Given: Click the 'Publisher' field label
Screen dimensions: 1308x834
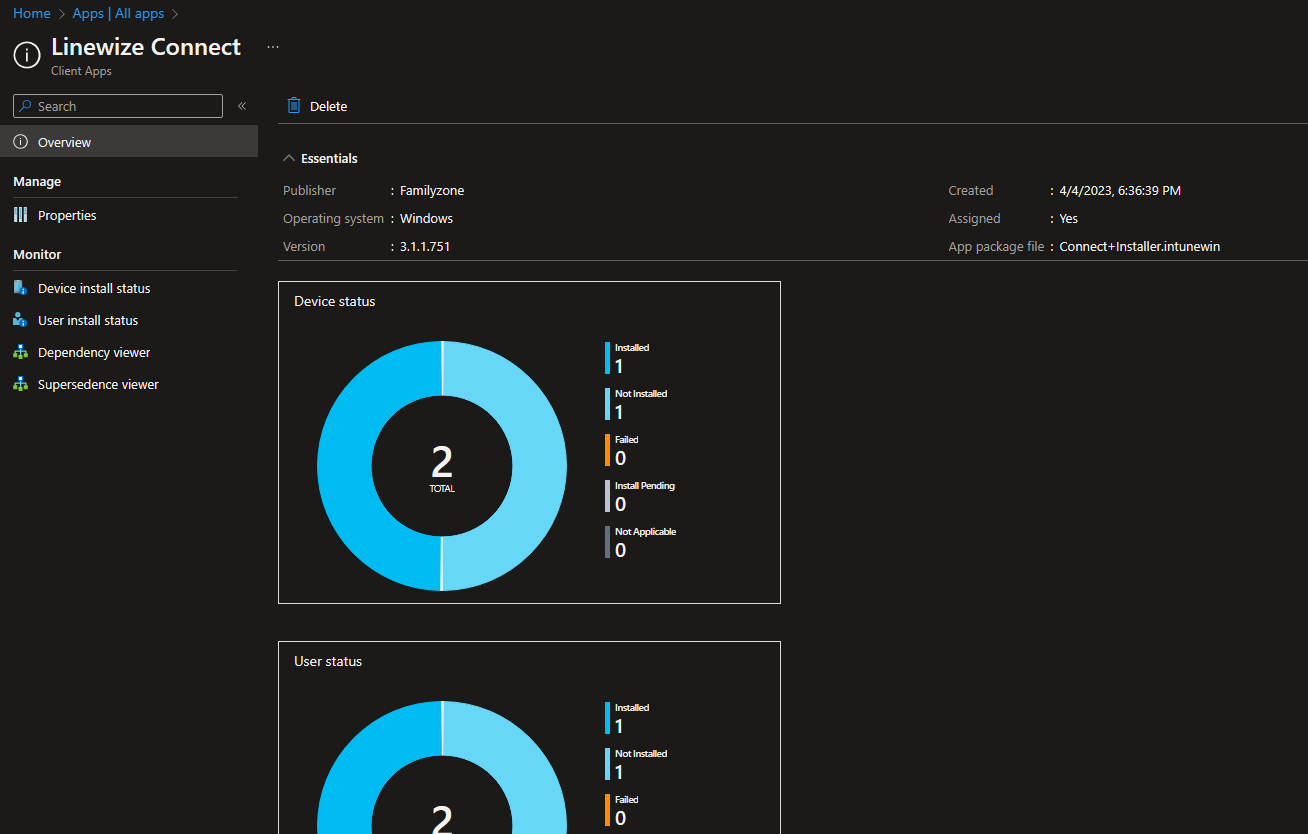Looking at the screenshot, I should [x=310, y=190].
